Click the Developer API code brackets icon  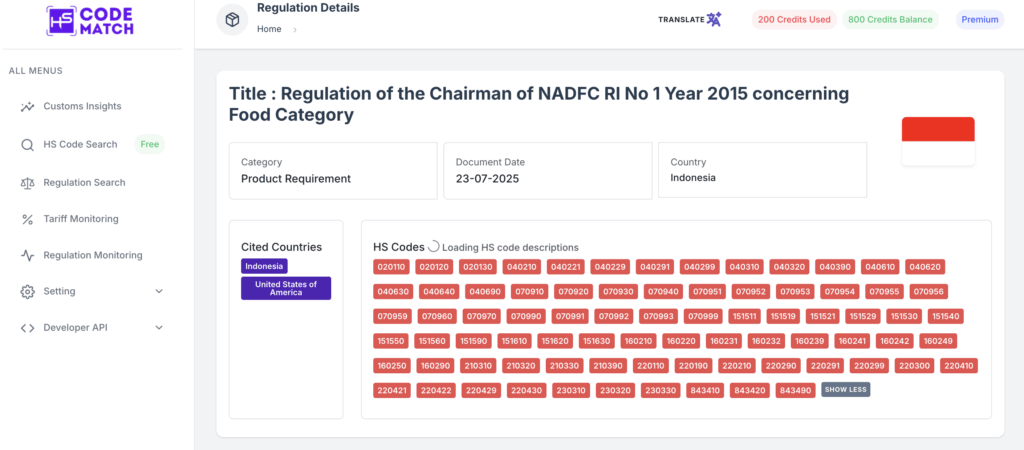pos(27,328)
